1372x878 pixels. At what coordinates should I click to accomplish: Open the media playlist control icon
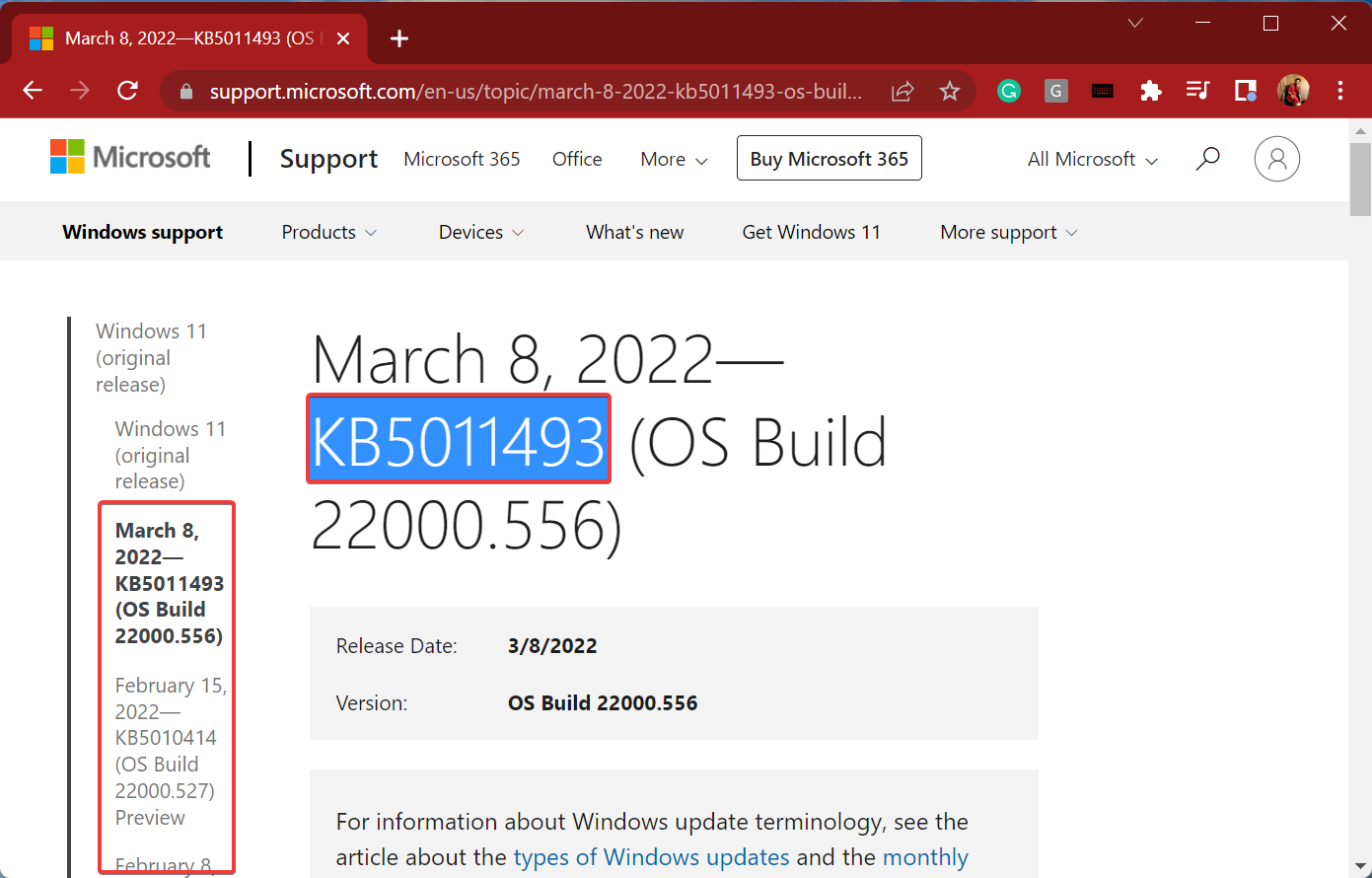point(1197,90)
